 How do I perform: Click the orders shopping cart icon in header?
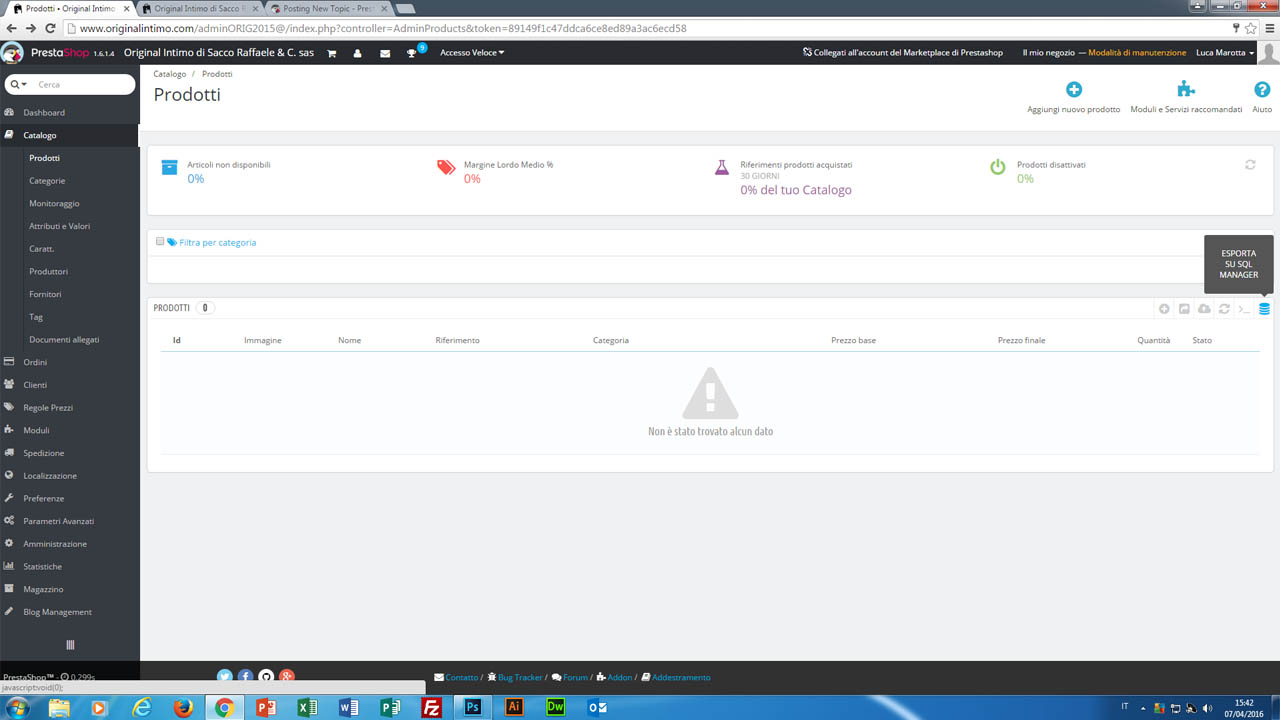pyautogui.click(x=331, y=53)
